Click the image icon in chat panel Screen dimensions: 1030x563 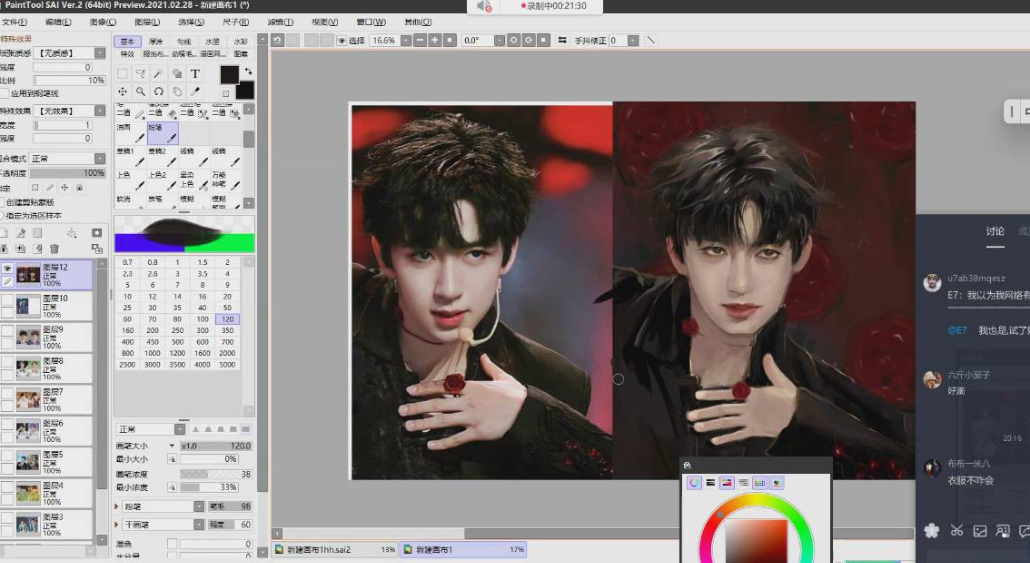pyautogui.click(x=980, y=531)
